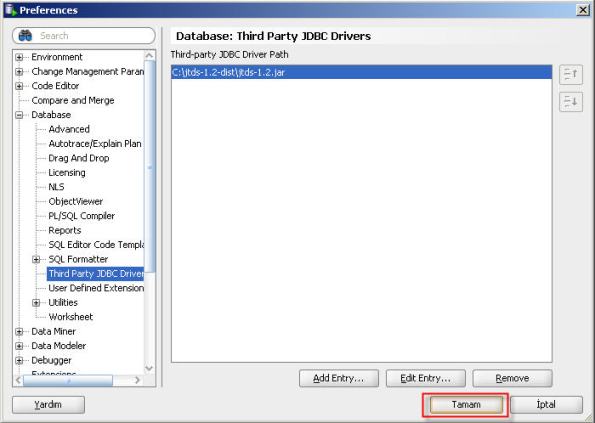Click the Edit Entry button
Screen dimensions: 595x423
425,378
